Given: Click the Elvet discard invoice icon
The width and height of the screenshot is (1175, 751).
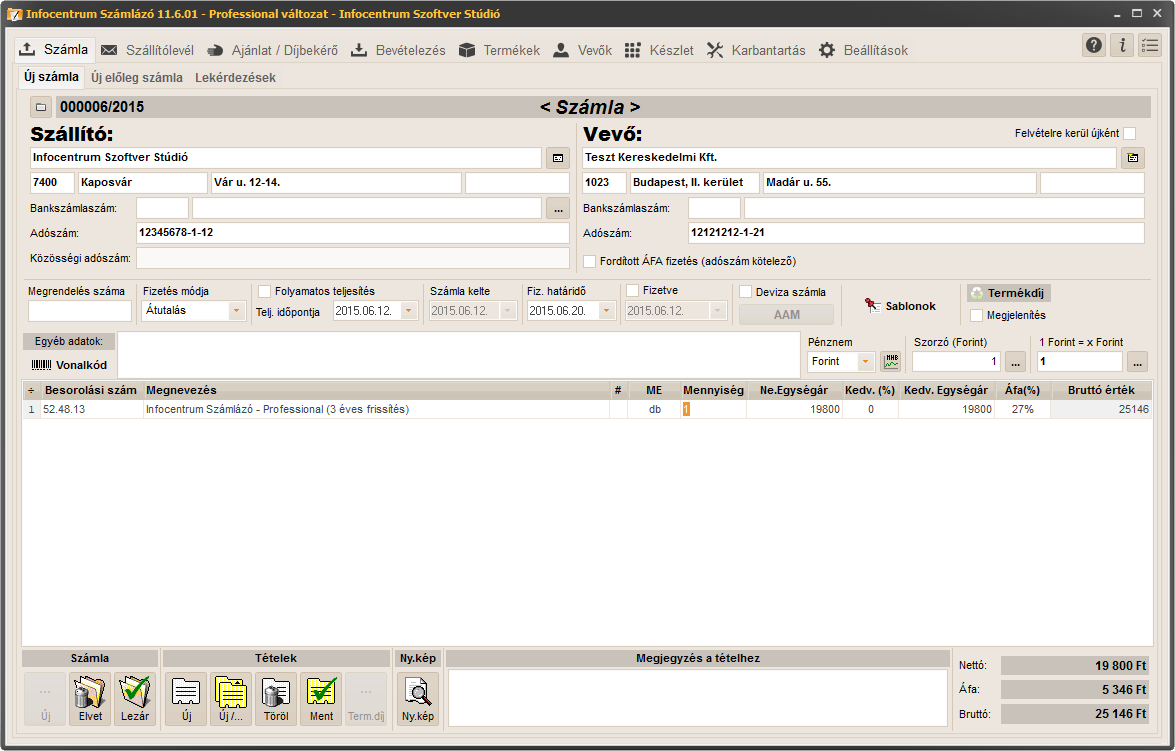Looking at the screenshot, I should coord(90,699).
